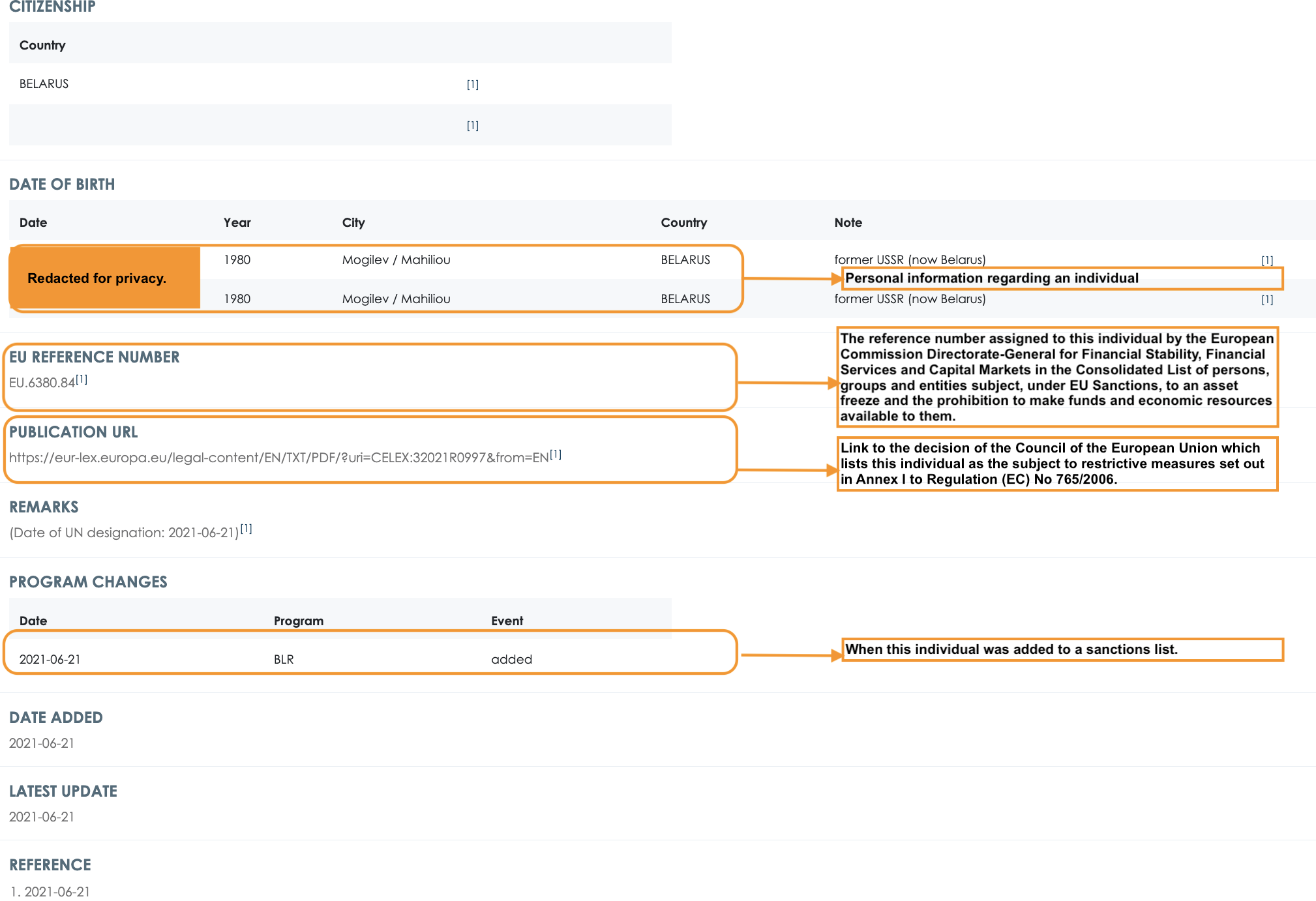Select the 2021-06-21 cell in the Program Changes row
Screen dimensions: 1316x901
(50, 659)
